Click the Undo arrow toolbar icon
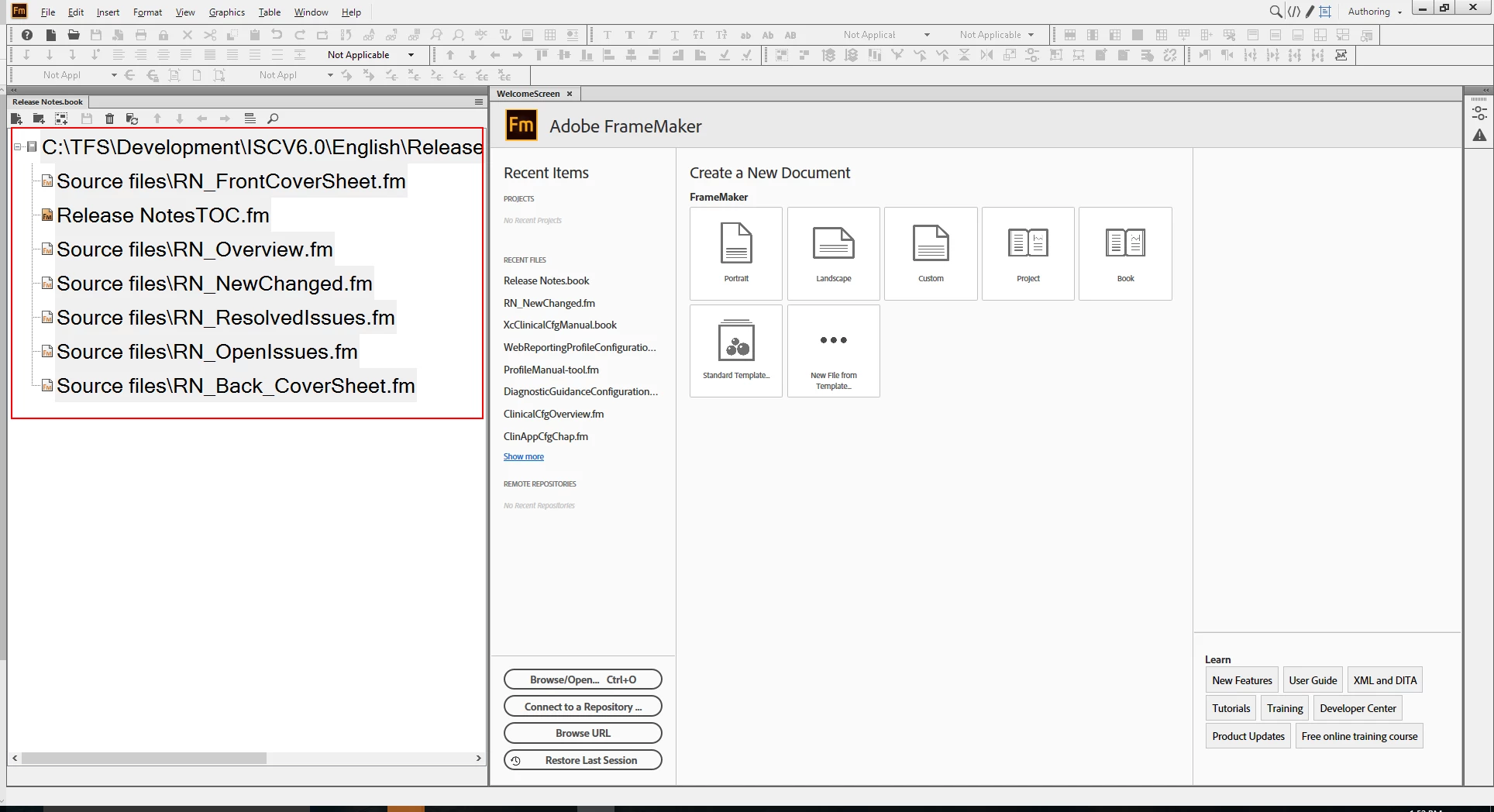Viewport: 1494px width, 812px height. click(x=277, y=35)
